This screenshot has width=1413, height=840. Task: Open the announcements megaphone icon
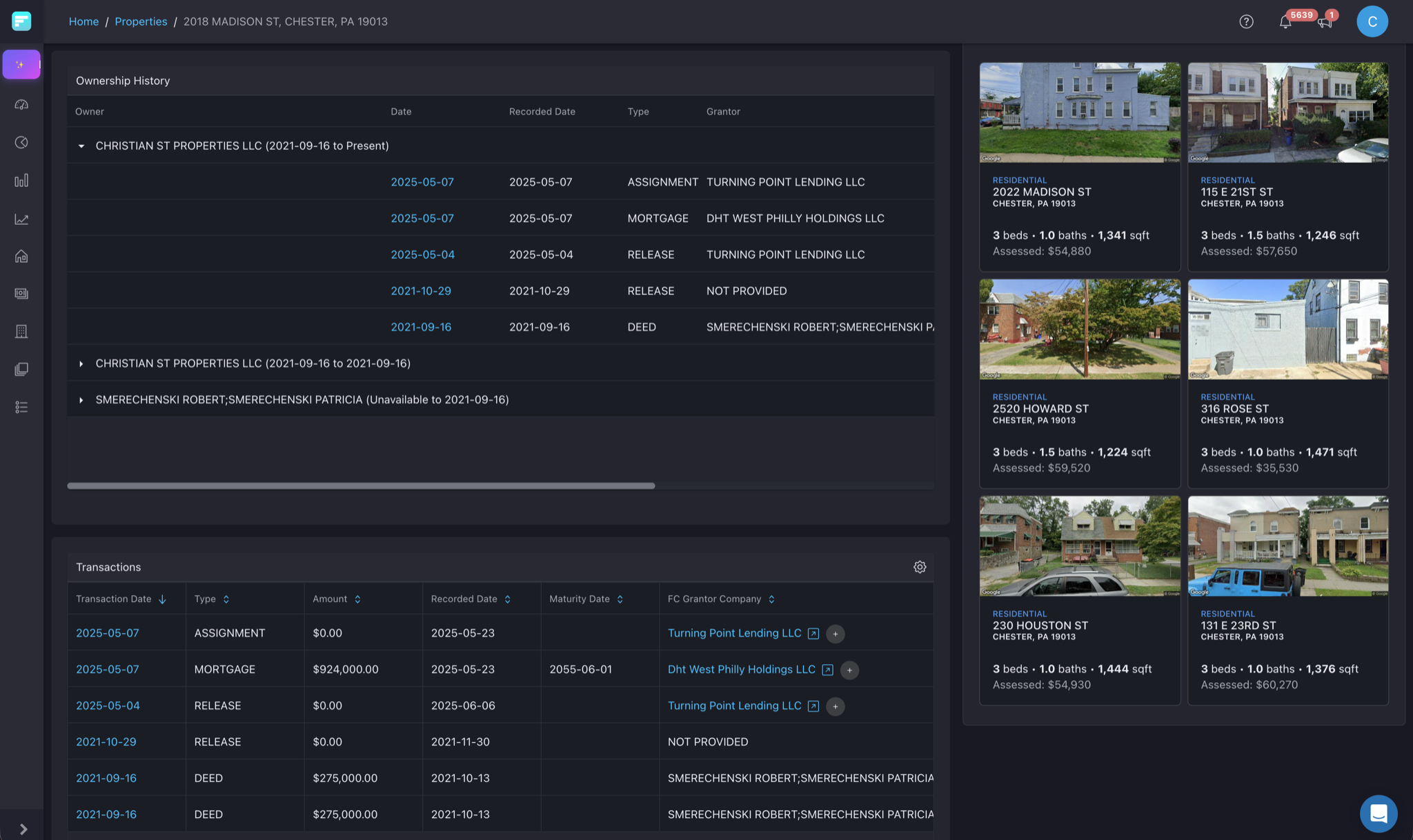click(x=1324, y=22)
